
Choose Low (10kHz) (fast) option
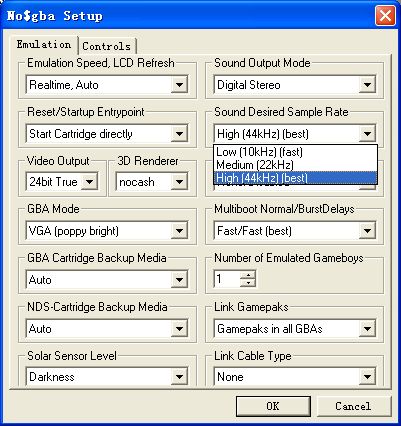click(x=295, y=152)
